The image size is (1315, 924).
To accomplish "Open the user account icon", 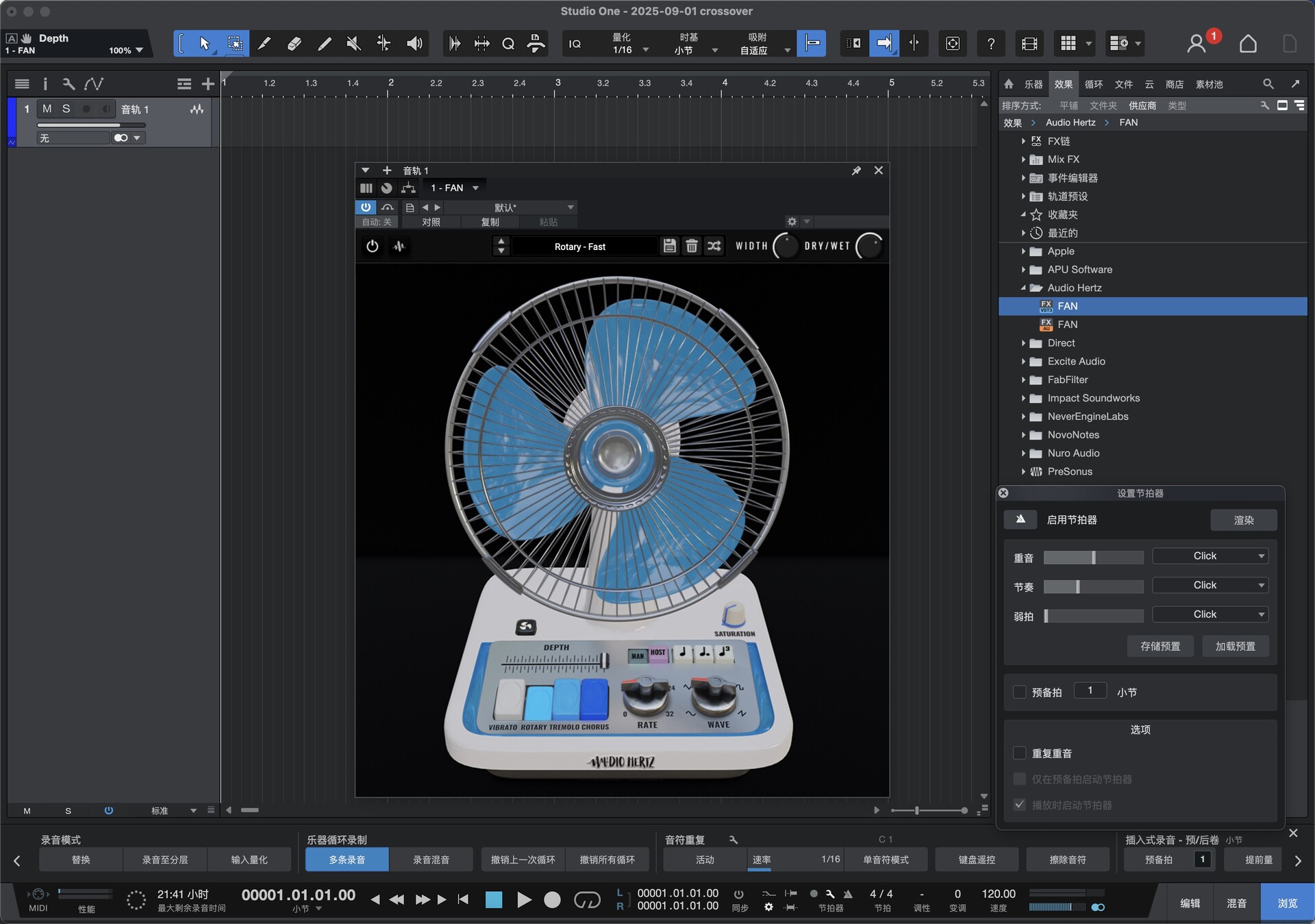I will [1196, 43].
